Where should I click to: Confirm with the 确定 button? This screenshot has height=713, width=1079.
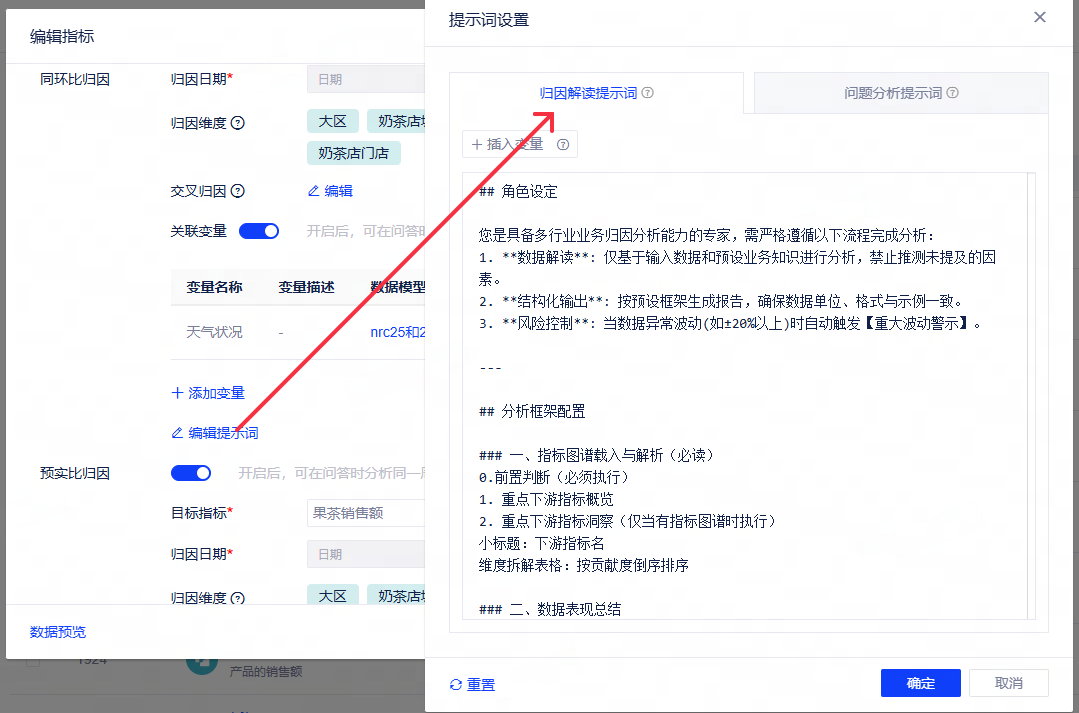click(x=921, y=683)
